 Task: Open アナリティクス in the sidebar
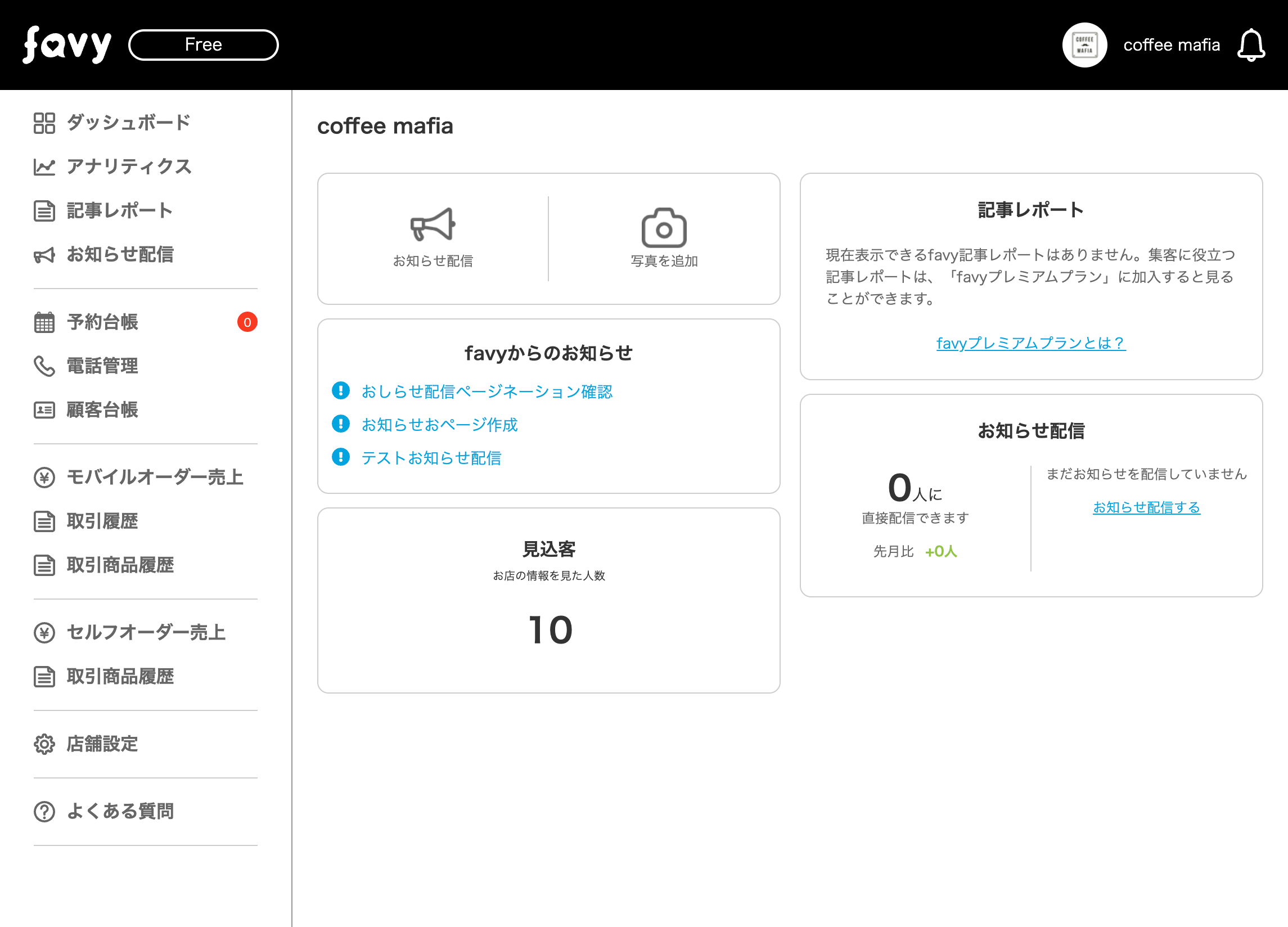(129, 166)
